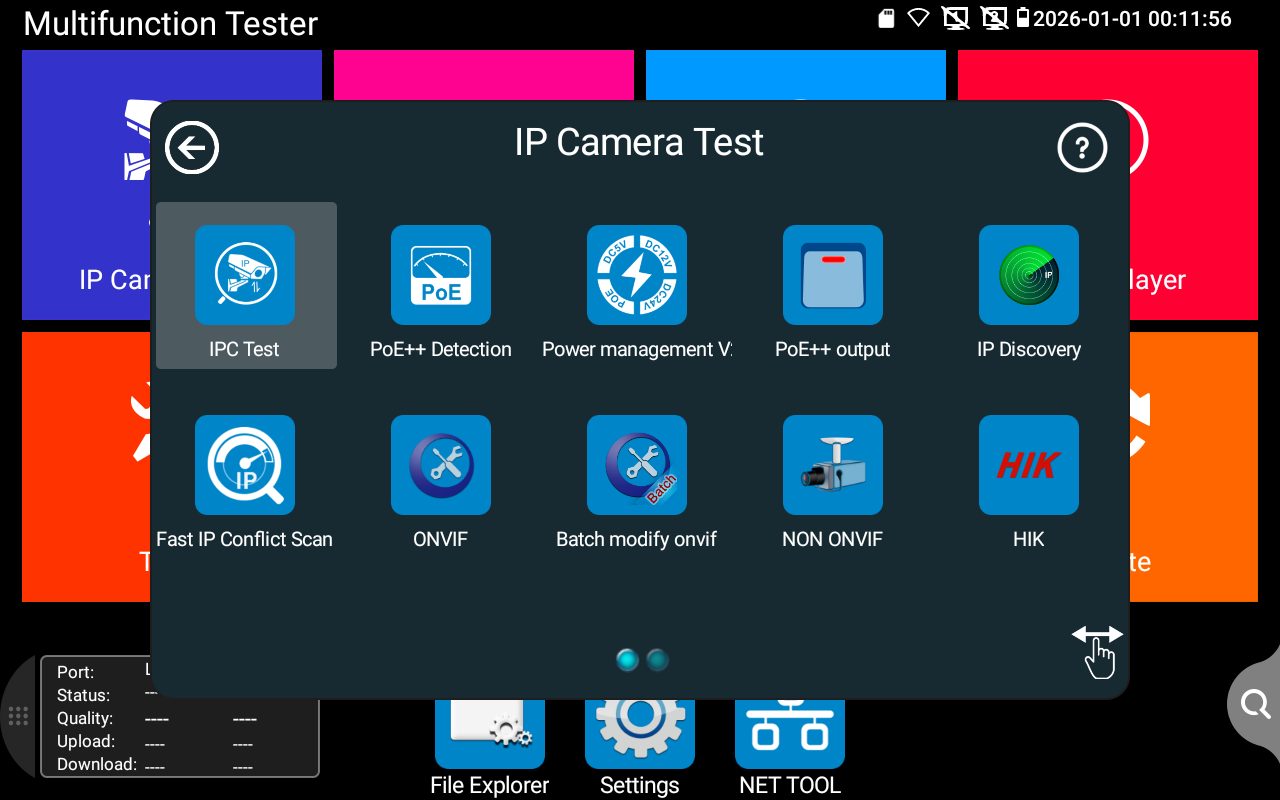Open NET TOOL in bottom dock
This screenshot has width=1280, height=800.
click(x=790, y=734)
